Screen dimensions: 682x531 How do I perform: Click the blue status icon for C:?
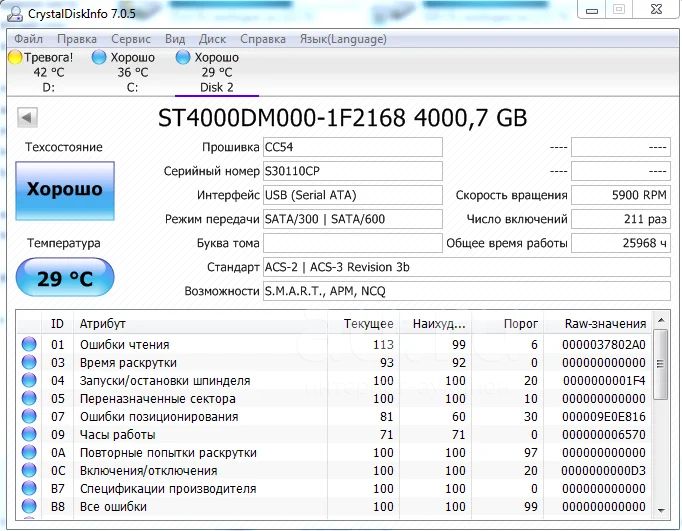click(x=99, y=57)
